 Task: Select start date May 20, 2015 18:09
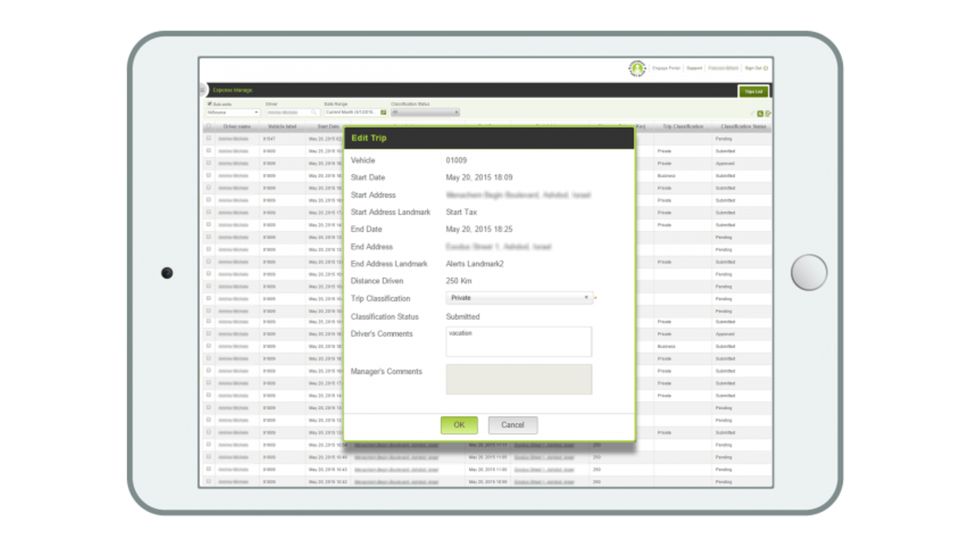tap(479, 177)
